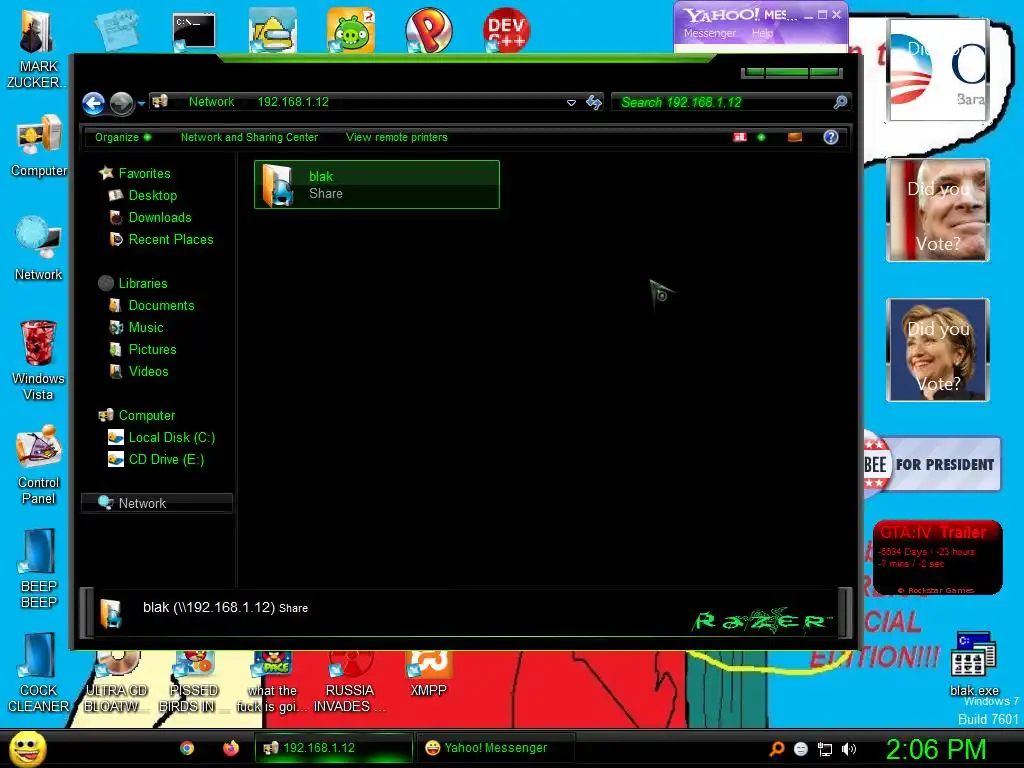Select Libraries in the navigation pane

tap(142, 283)
